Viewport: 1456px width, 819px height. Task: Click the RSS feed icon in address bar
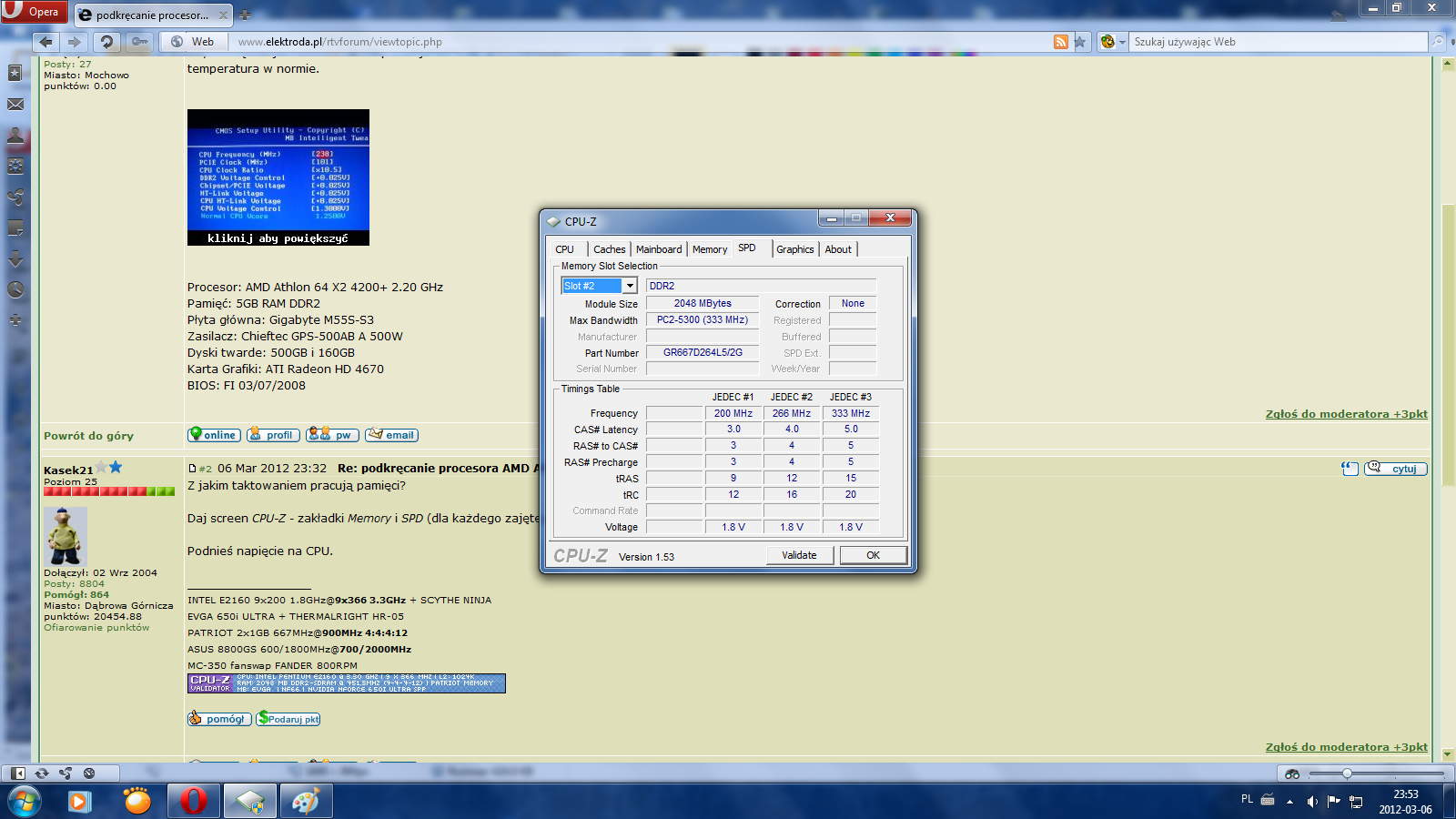pos(1061,42)
